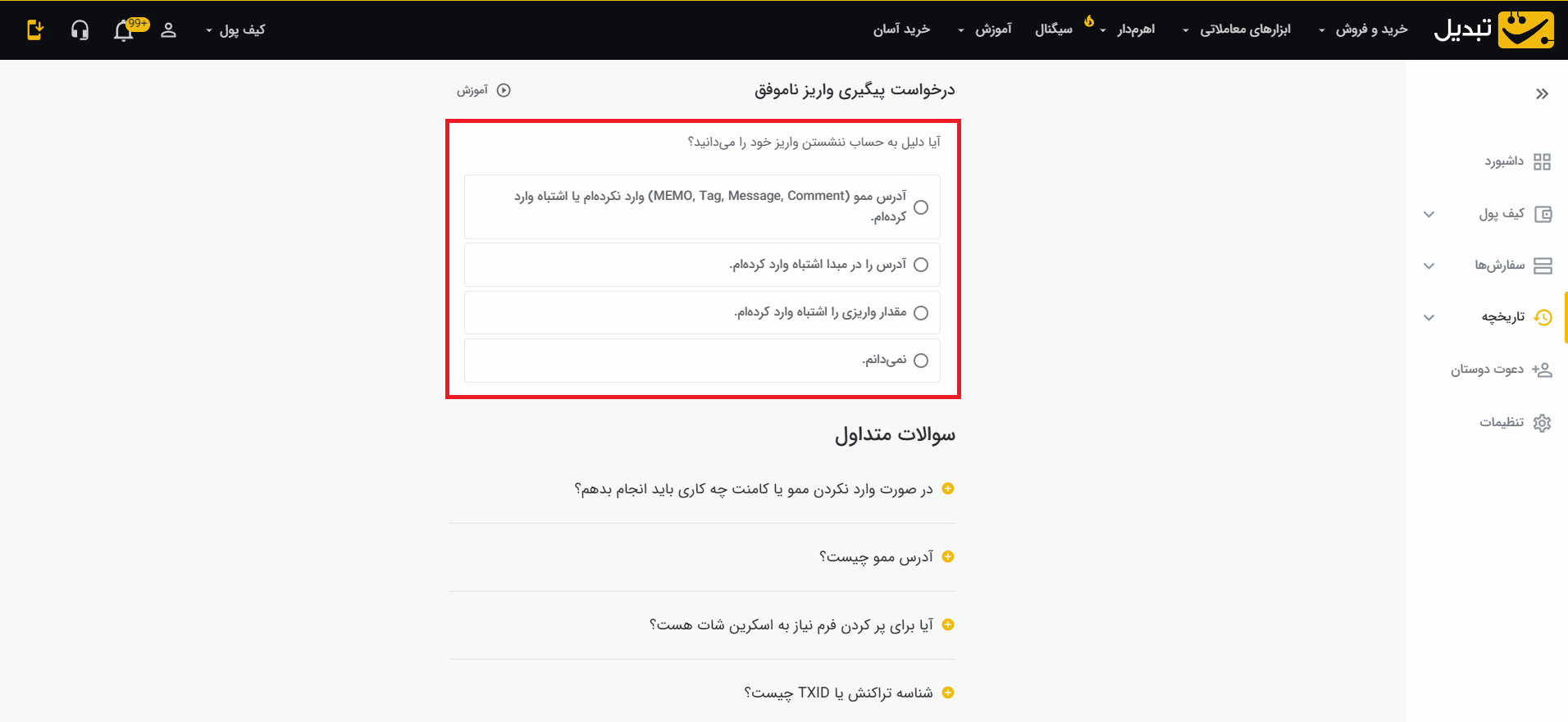Open support via headphone icon

[x=80, y=30]
